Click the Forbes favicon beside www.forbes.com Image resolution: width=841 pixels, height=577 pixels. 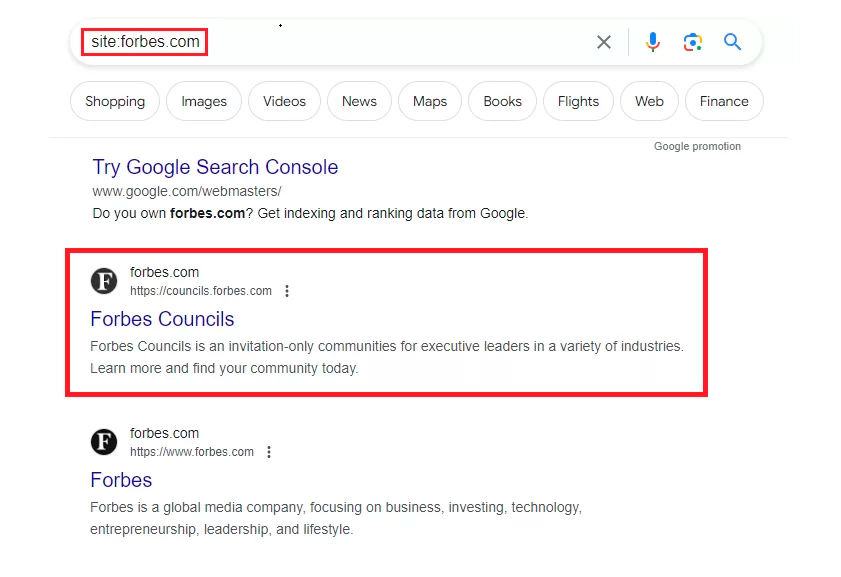pos(104,442)
